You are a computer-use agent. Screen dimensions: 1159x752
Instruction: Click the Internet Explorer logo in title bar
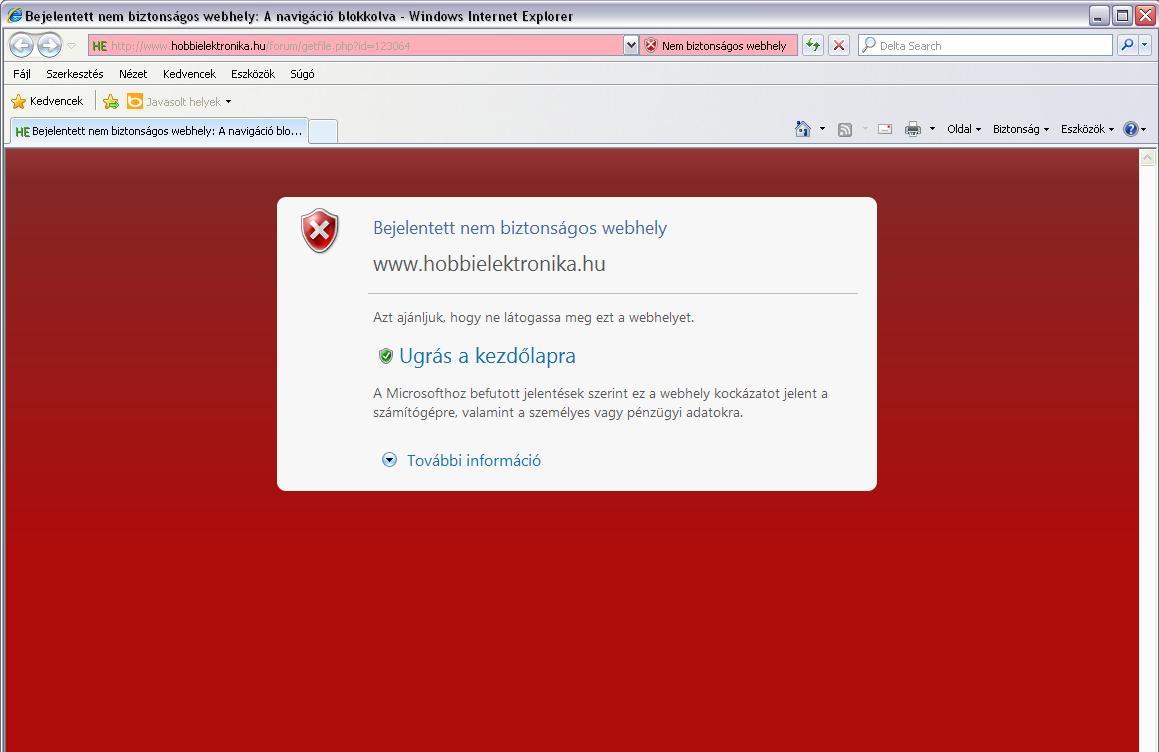click(x=14, y=16)
